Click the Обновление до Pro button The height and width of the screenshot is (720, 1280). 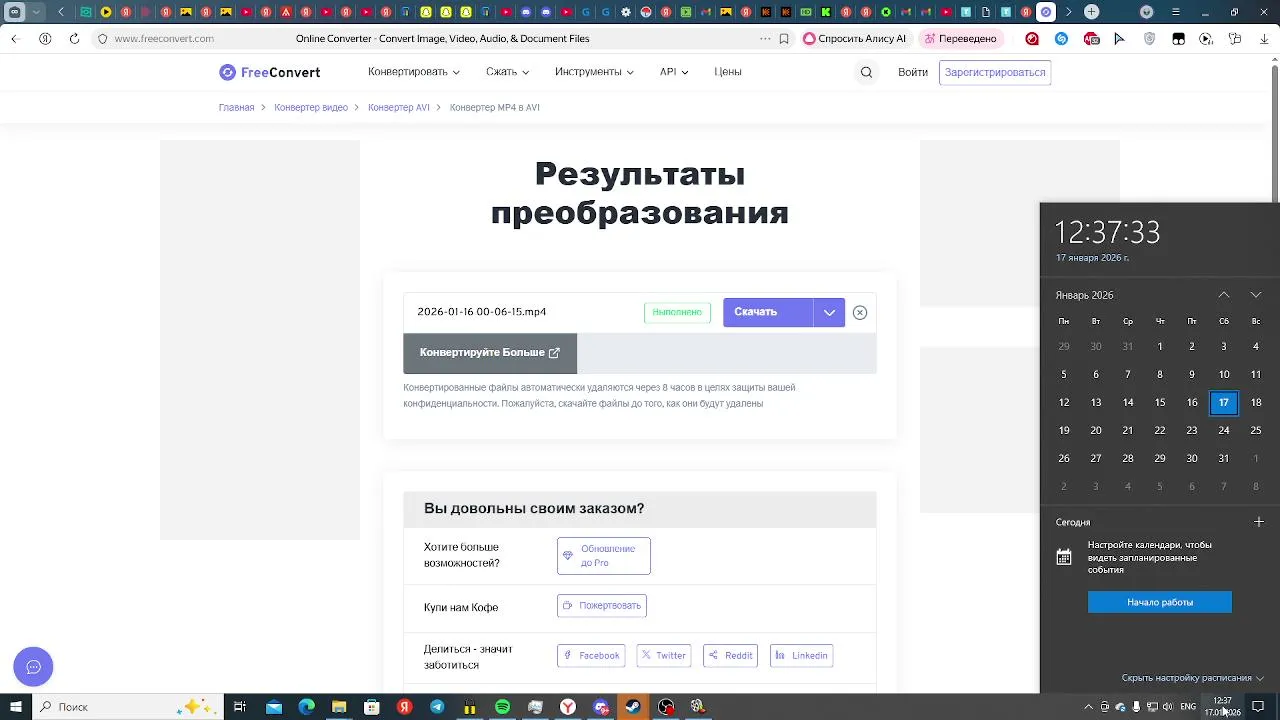604,556
